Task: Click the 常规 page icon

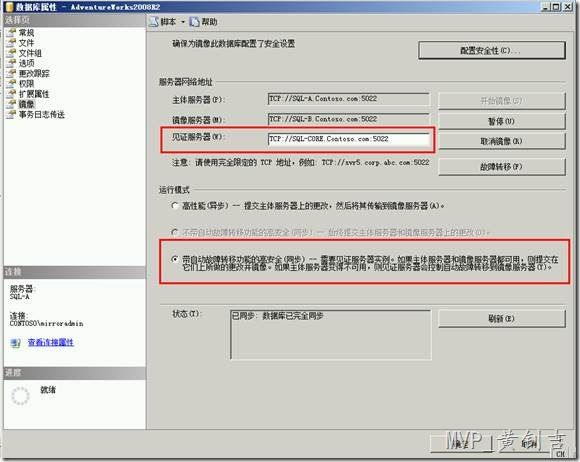Action: 11,33
